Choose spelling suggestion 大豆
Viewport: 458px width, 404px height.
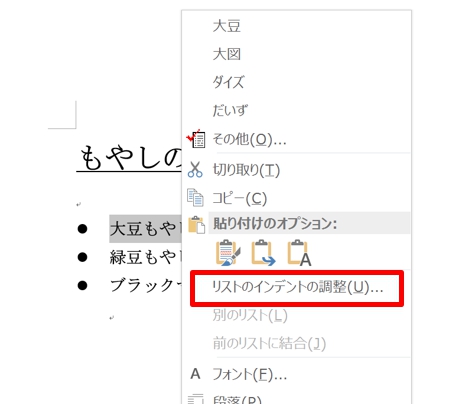point(227,26)
